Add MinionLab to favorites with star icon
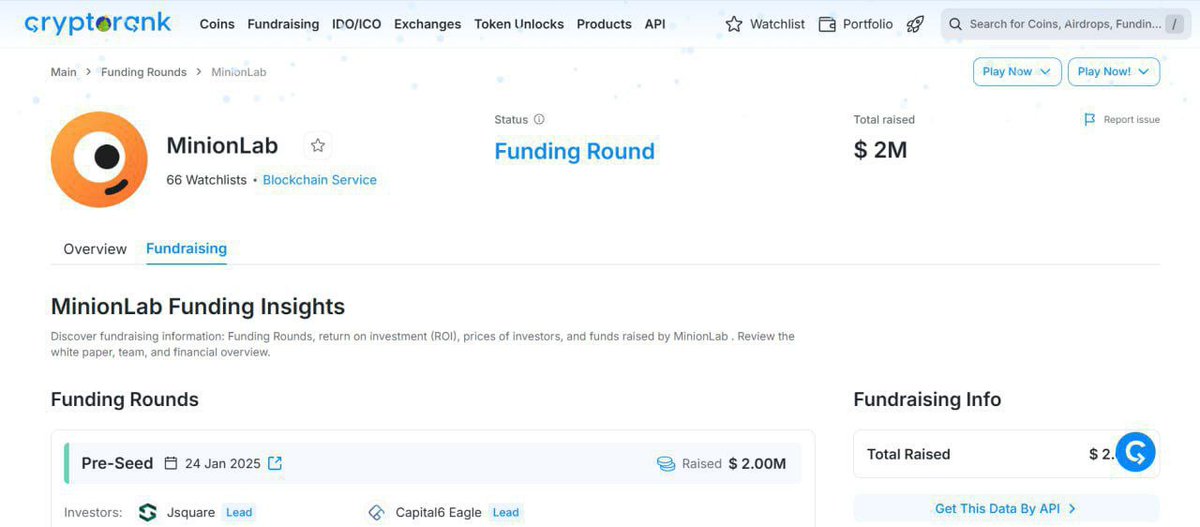This screenshot has width=1200, height=527. [318, 146]
